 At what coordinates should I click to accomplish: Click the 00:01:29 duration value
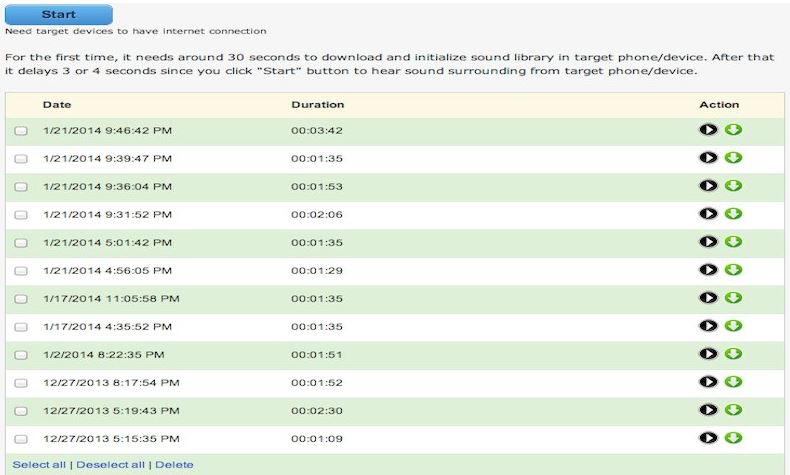(x=316, y=270)
